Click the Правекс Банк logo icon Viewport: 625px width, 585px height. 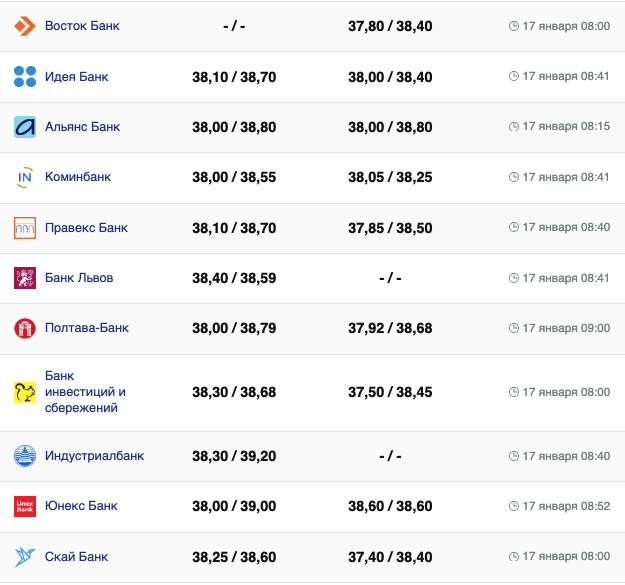pos(25,228)
